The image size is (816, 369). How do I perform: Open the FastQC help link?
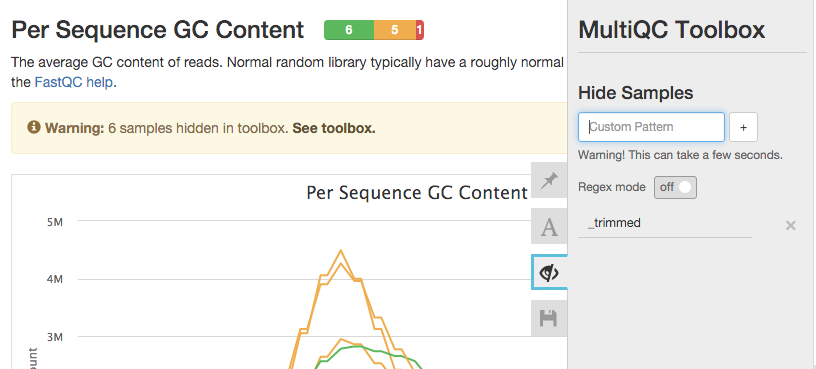pyautogui.click(x=73, y=83)
